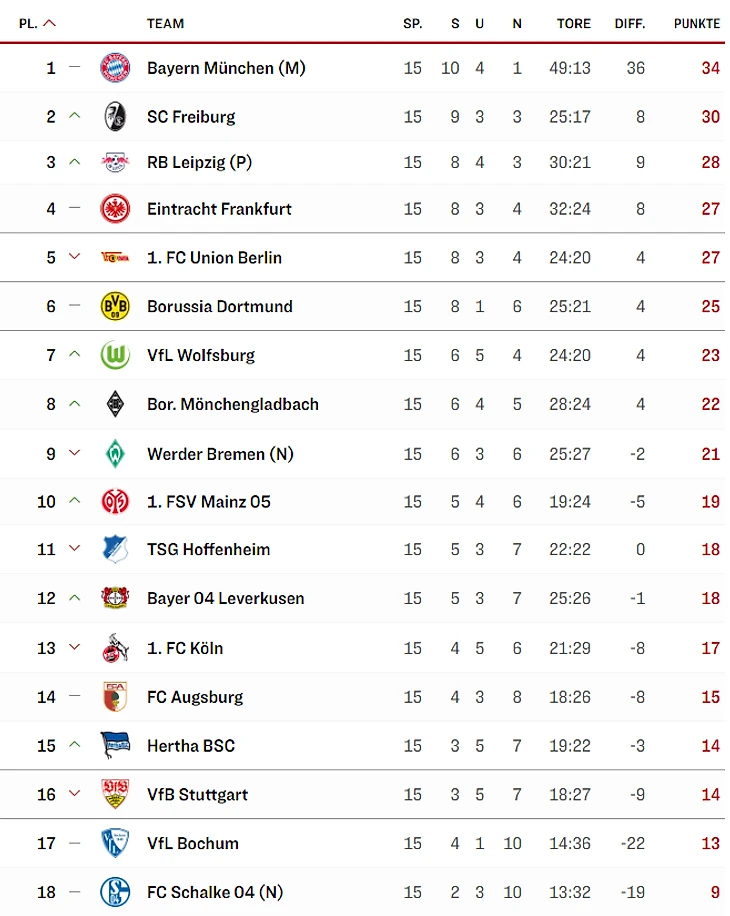Image resolution: width=730 pixels, height=916 pixels.
Task: Click the Borussia Dortmund BVB logo
Action: [x=115, y=306]
